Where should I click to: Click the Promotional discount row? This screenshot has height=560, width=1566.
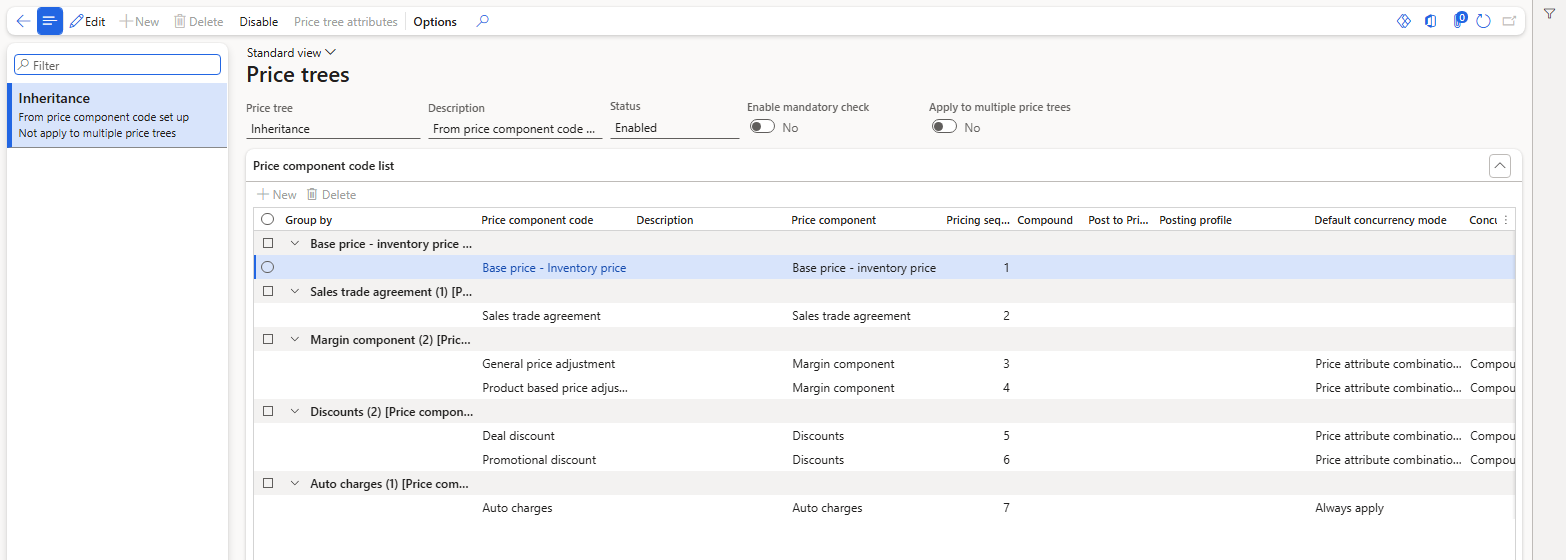[884, 460]
